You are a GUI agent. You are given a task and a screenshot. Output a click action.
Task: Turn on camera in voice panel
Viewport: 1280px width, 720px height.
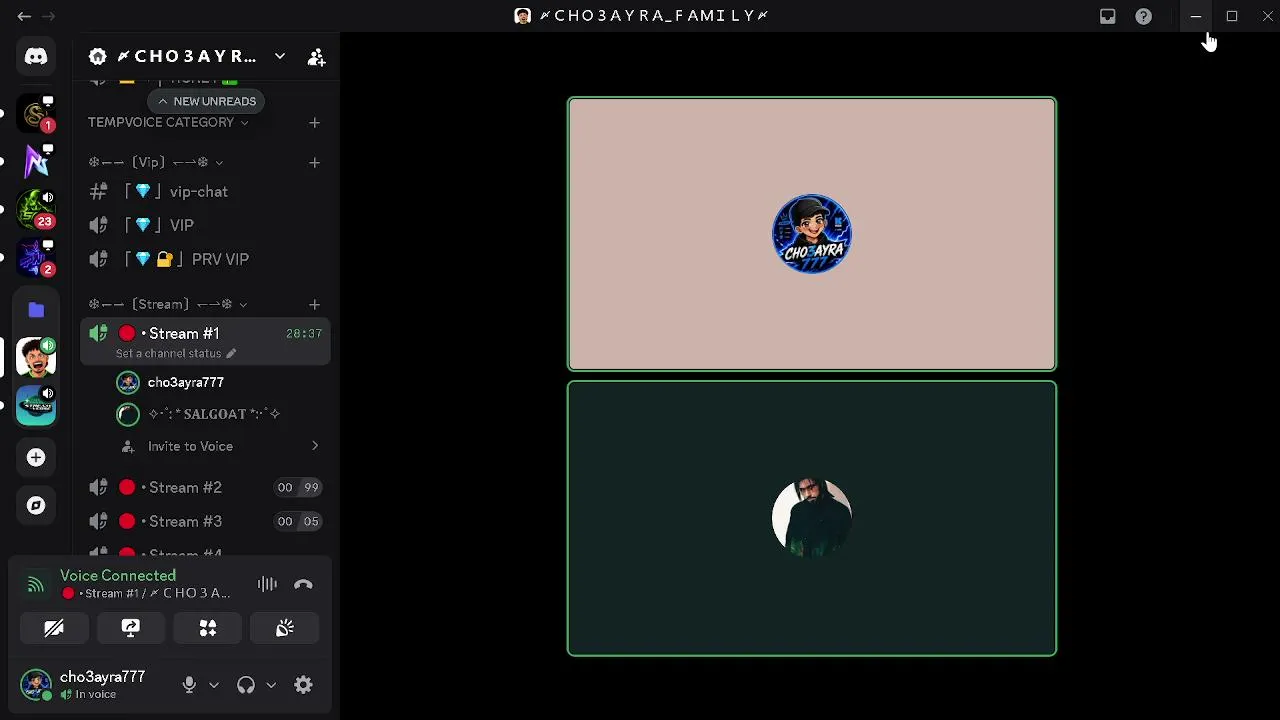pos(54,628)
